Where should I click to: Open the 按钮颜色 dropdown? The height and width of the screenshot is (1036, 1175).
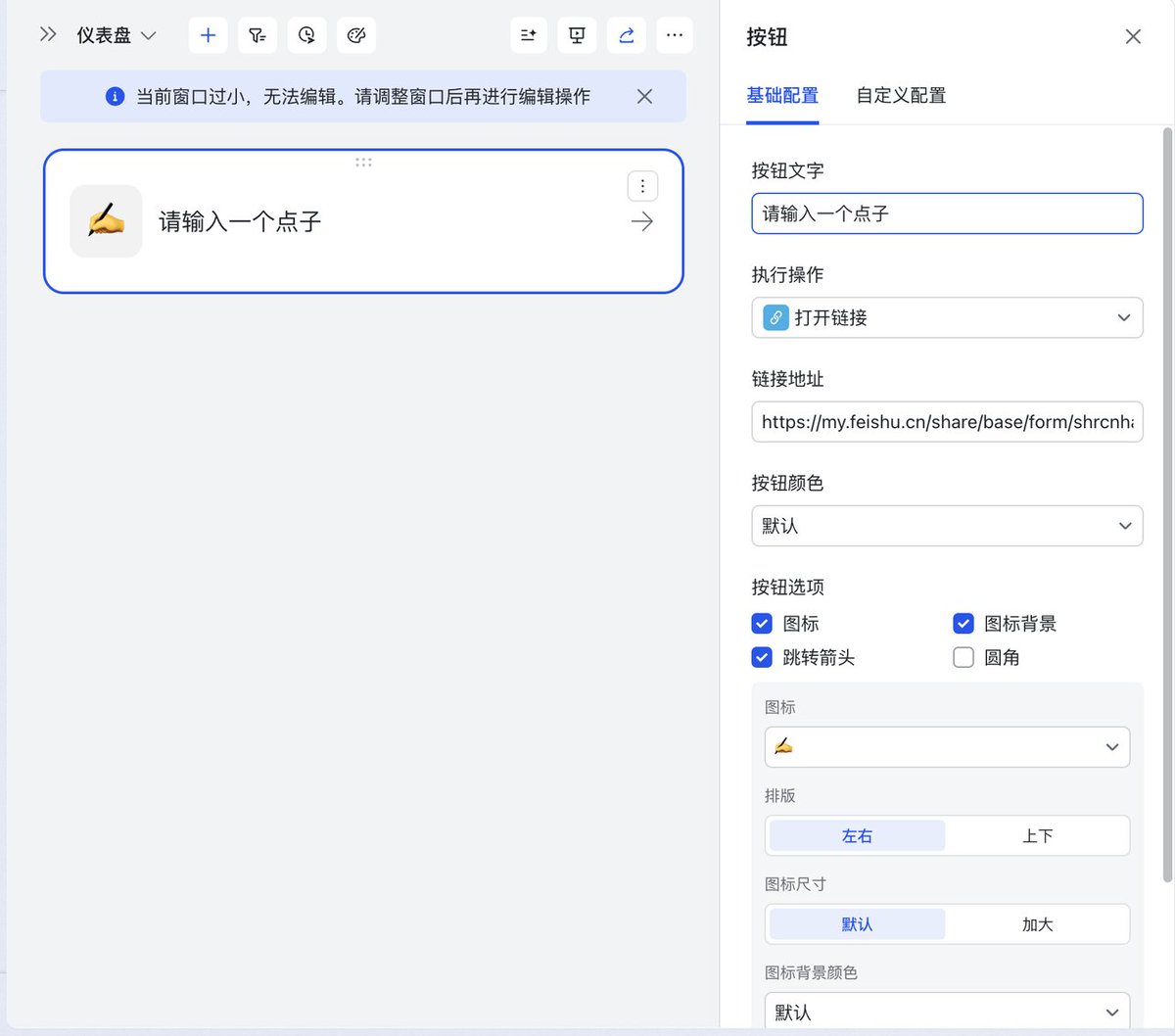[947, 526]
